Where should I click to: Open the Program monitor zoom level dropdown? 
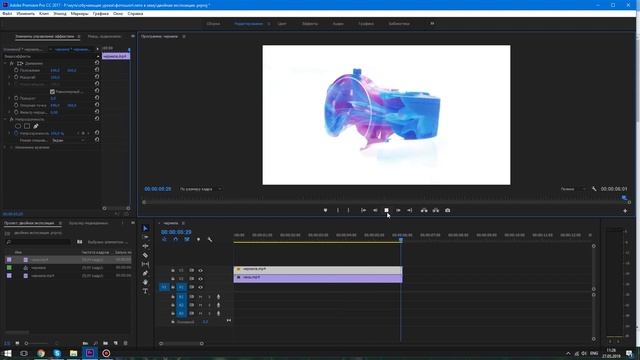tap(200, 189)
